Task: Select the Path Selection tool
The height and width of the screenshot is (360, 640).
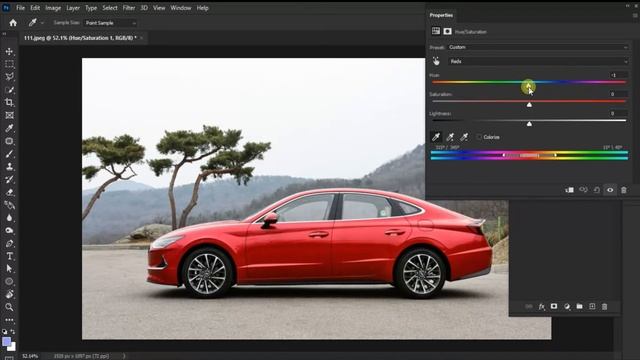Action: pos(9,269)
